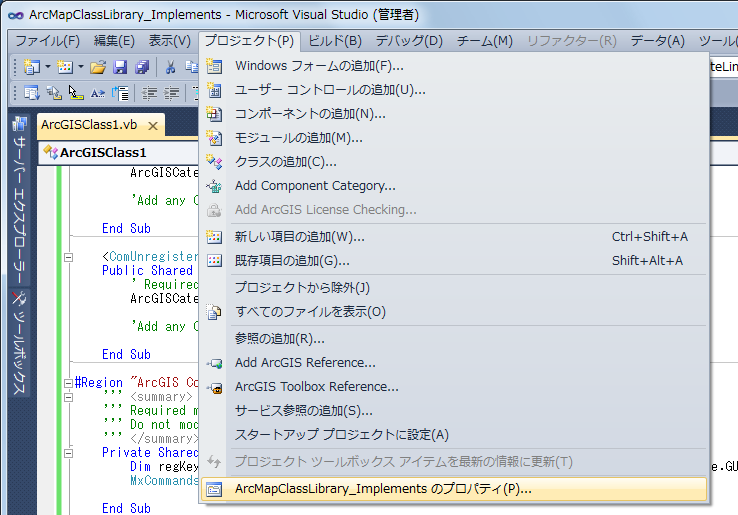Screen dimensions: 738x515
Task: Open the Toolbox side panel
Action: click(x=19, y=343)
